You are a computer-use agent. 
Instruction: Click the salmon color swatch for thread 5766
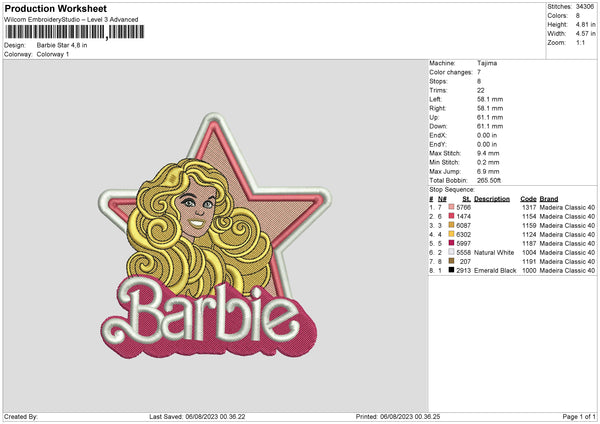point(451,207)
